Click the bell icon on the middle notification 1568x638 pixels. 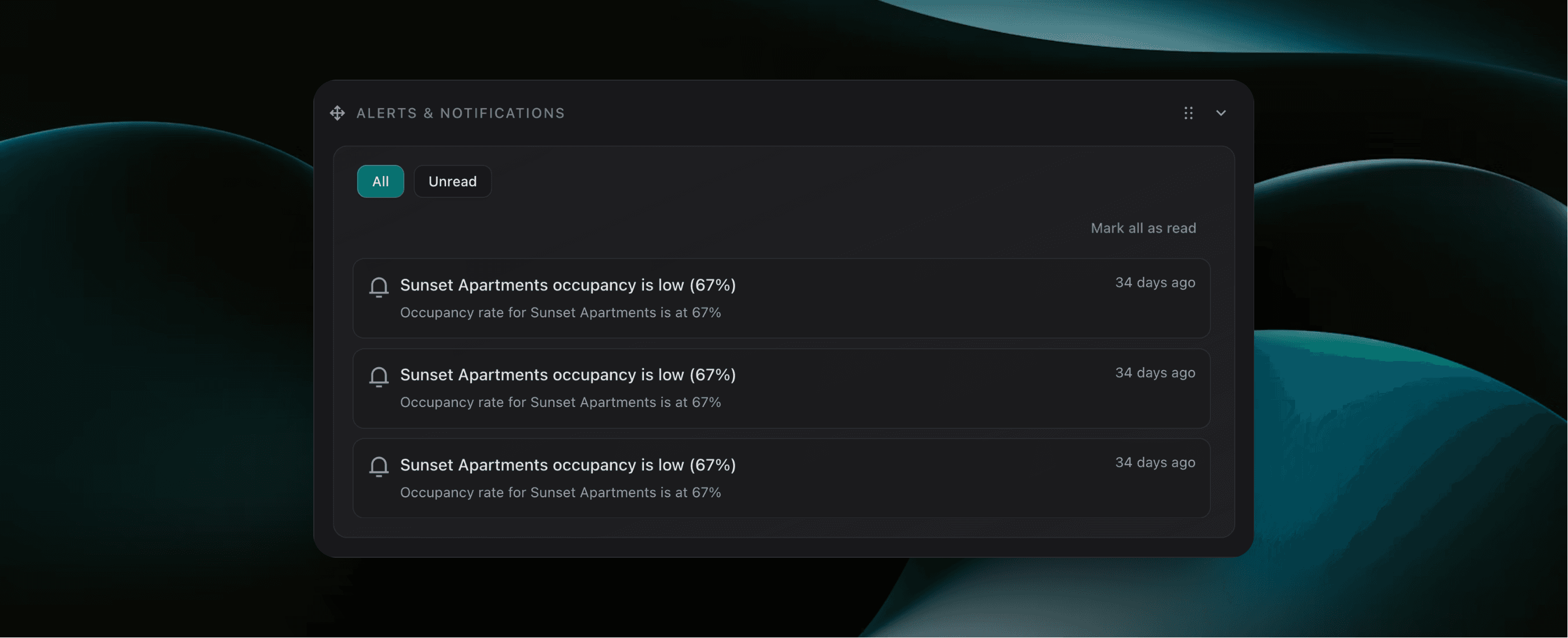pyautogui.click(x=379, y=377)
